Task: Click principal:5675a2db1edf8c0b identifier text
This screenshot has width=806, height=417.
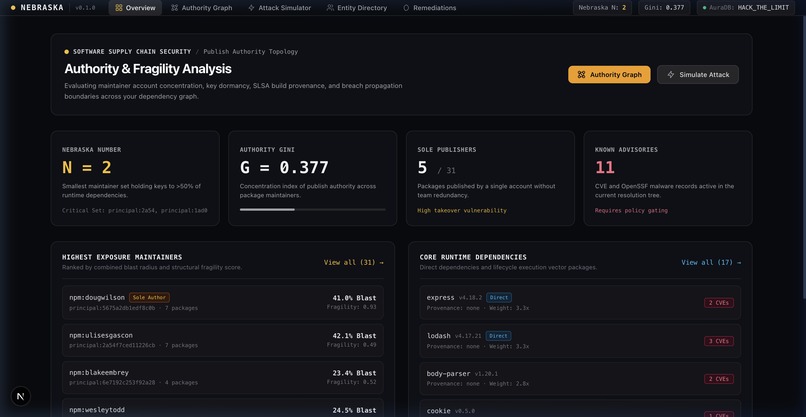Action: (112, 308)
